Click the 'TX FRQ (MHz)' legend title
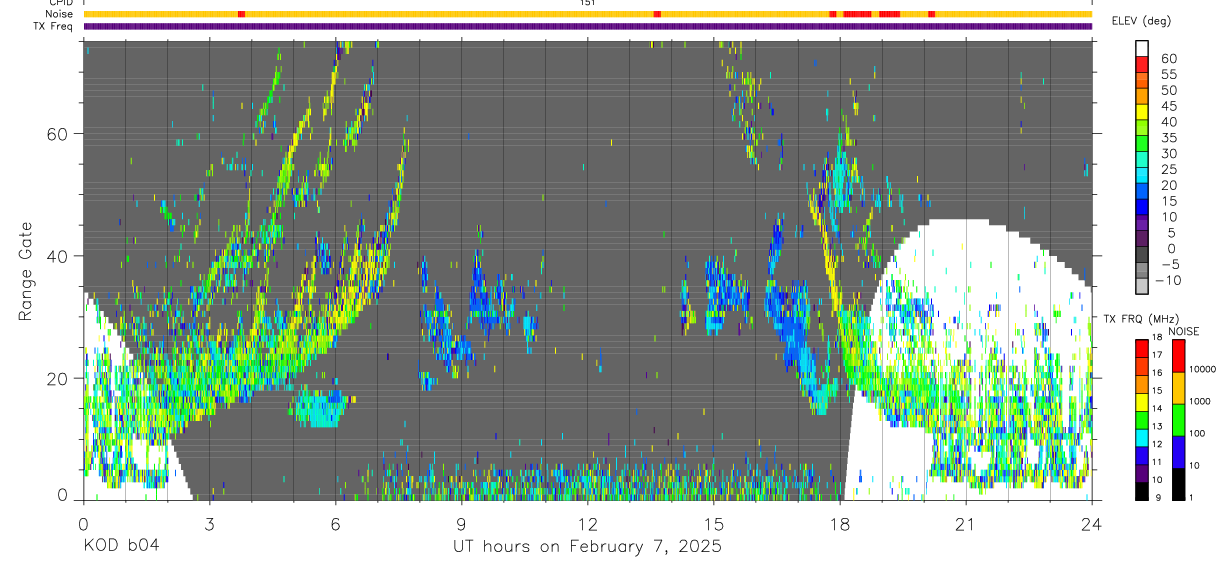Screen dimensions: 1228x567 1141,319
